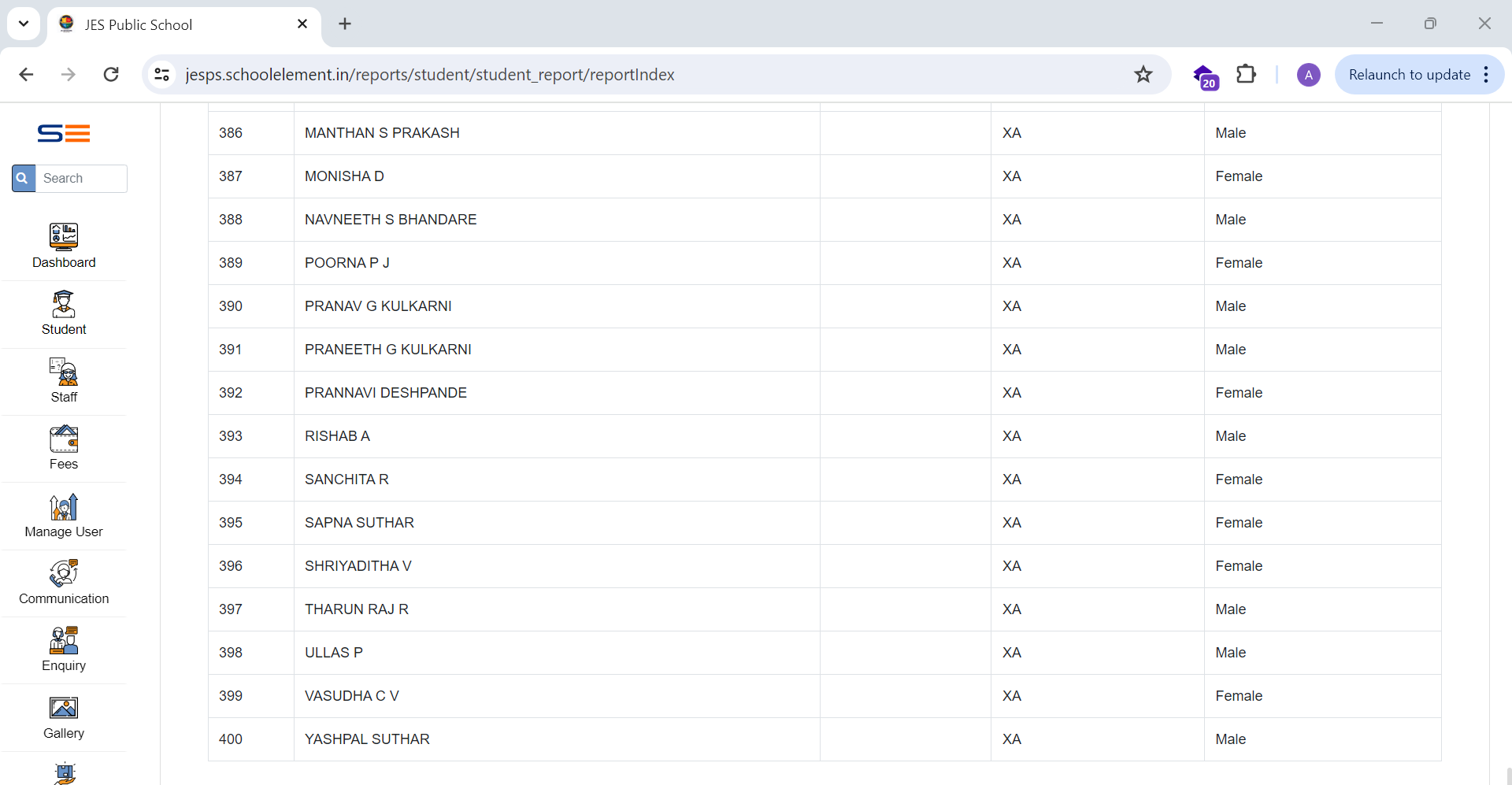Select the JES Public School tab
The height and width of the screenshot is (785, 1512).
click(x=173, y=24)
